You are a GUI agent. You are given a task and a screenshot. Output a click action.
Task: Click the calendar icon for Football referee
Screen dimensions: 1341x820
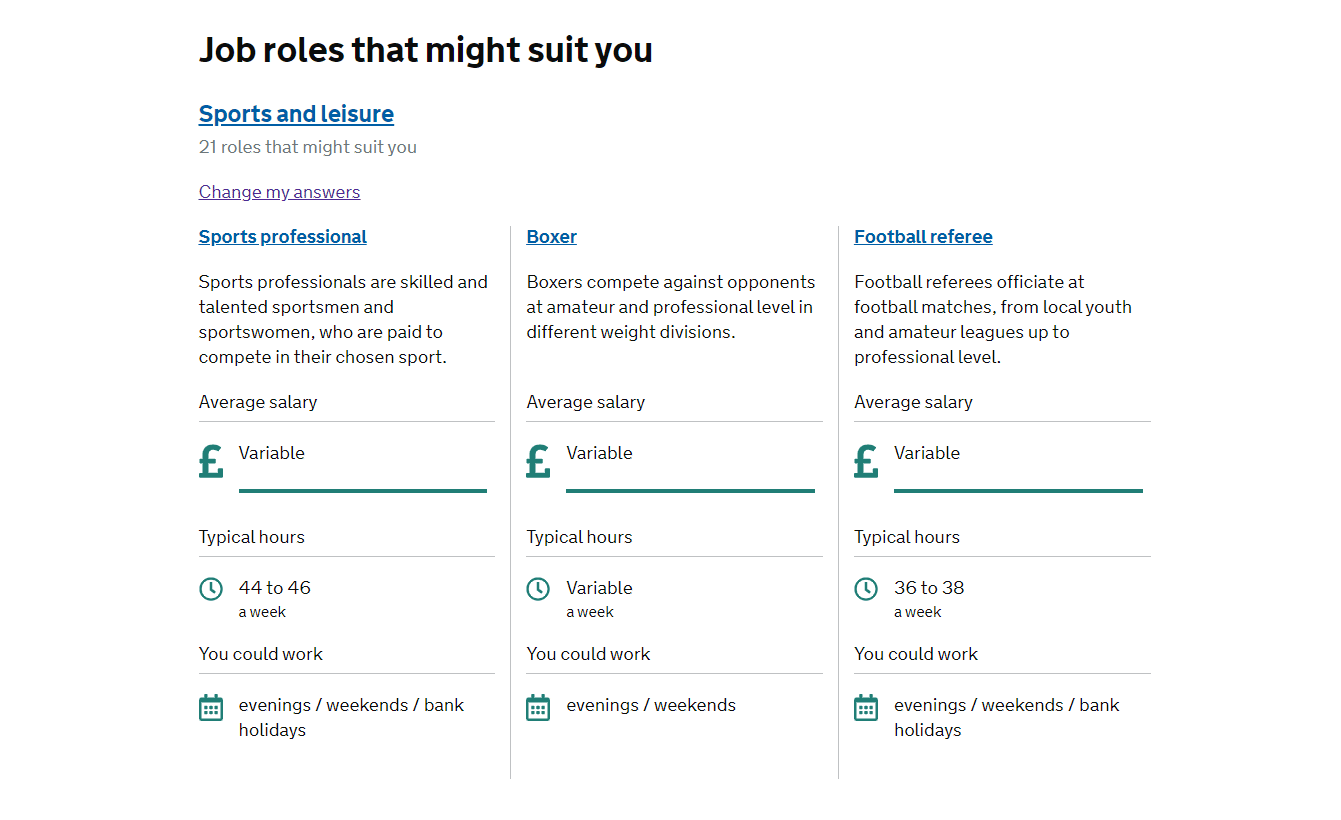pyautogui.click(x=866, y=708)
